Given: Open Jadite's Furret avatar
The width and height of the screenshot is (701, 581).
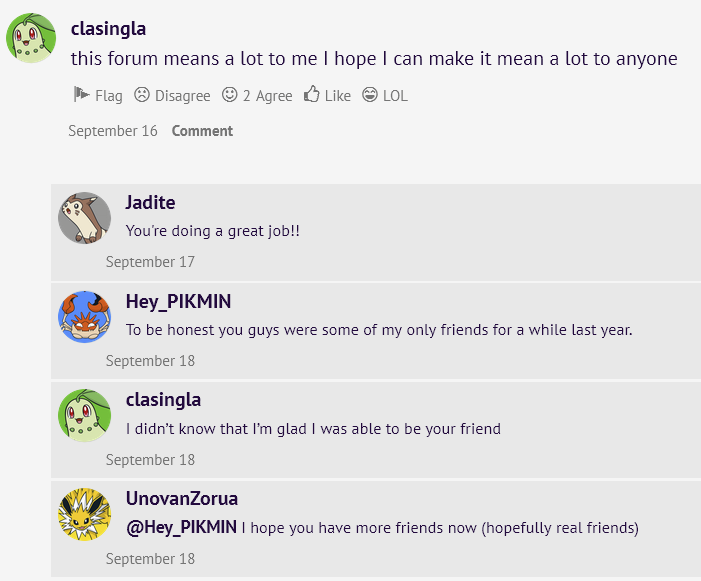Looking at the screenshot, I should click(x=84, y=218).
